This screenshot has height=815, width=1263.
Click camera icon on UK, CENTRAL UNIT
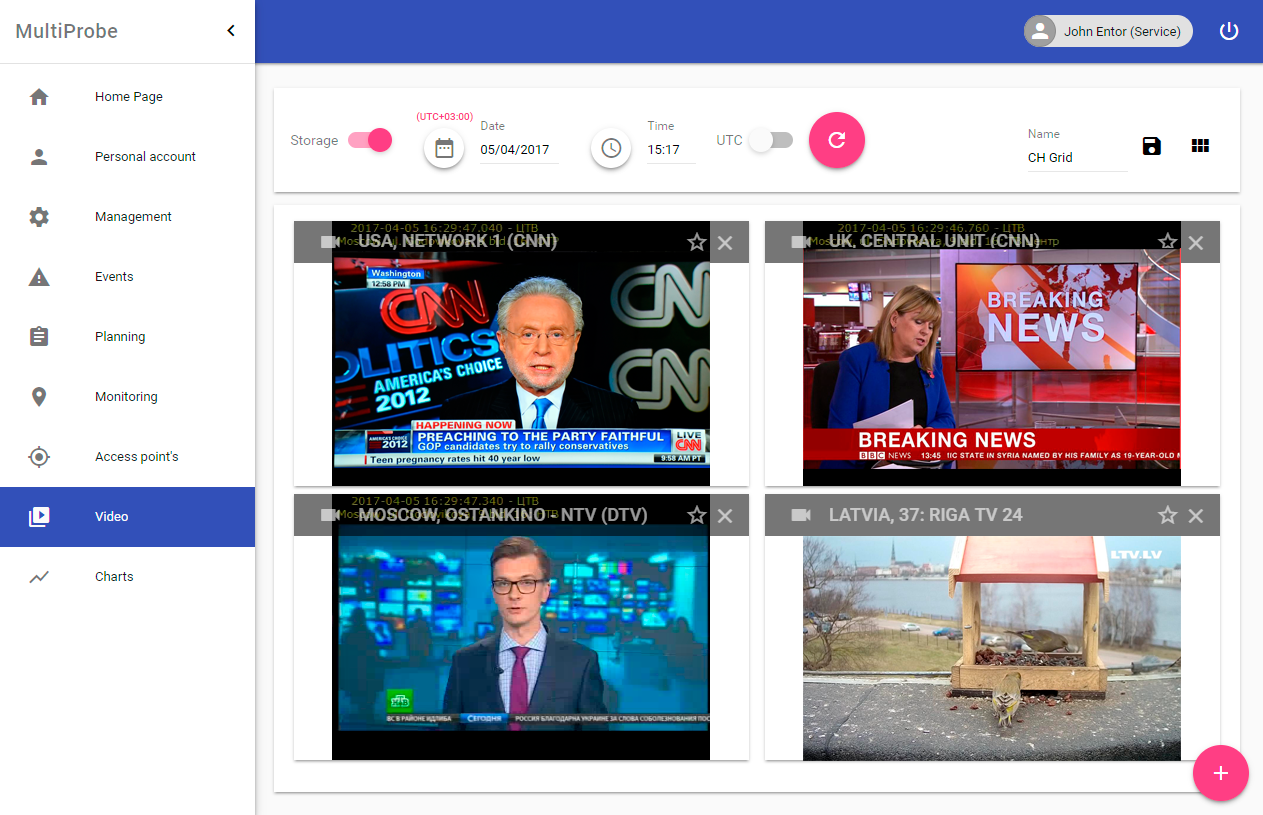click(x=800, y=242)
